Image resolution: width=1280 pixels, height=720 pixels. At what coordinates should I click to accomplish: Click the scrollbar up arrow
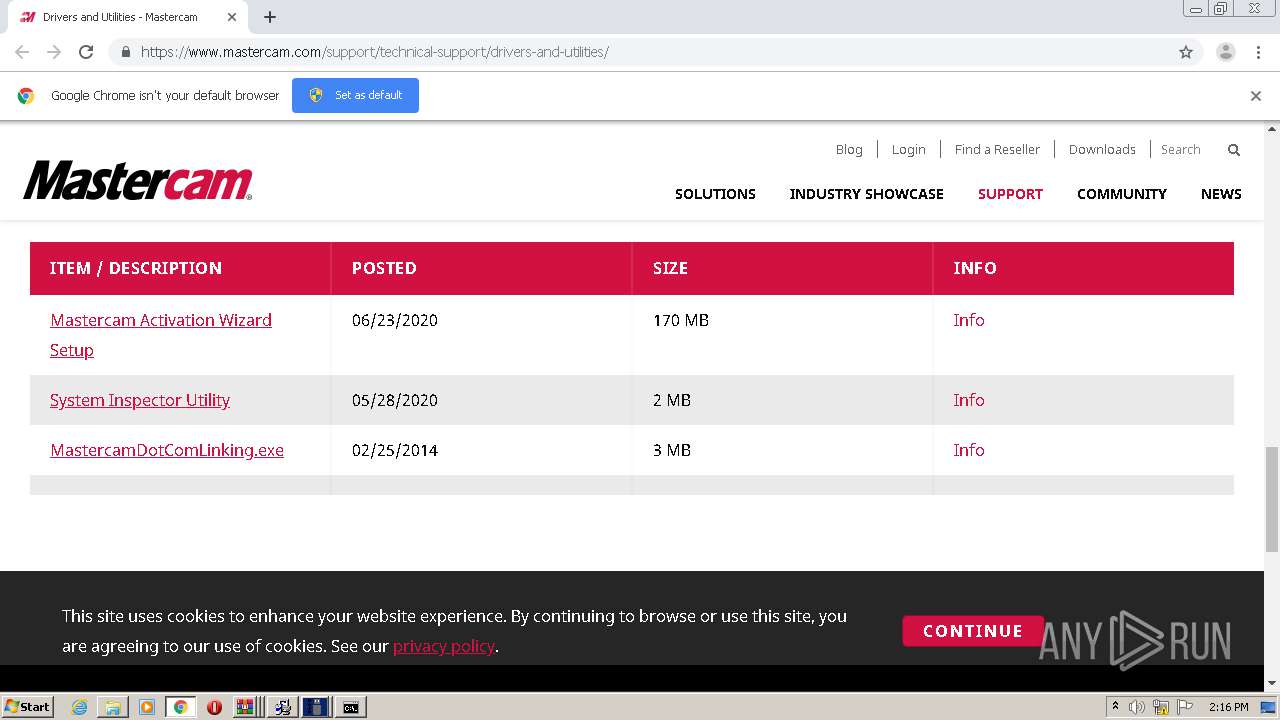pos(1272,129)
